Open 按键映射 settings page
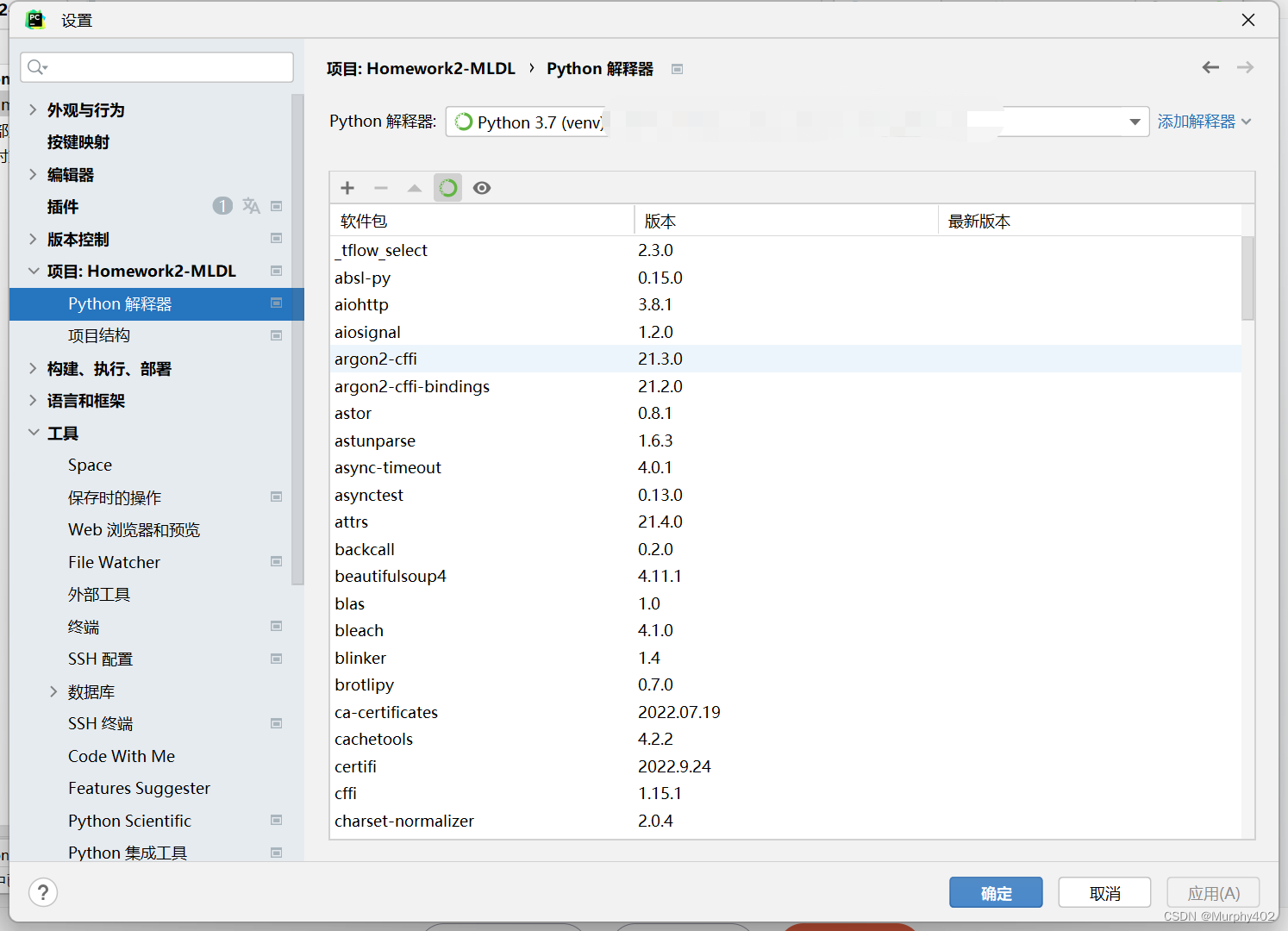The image size is (1288, 931). (78, 142)
